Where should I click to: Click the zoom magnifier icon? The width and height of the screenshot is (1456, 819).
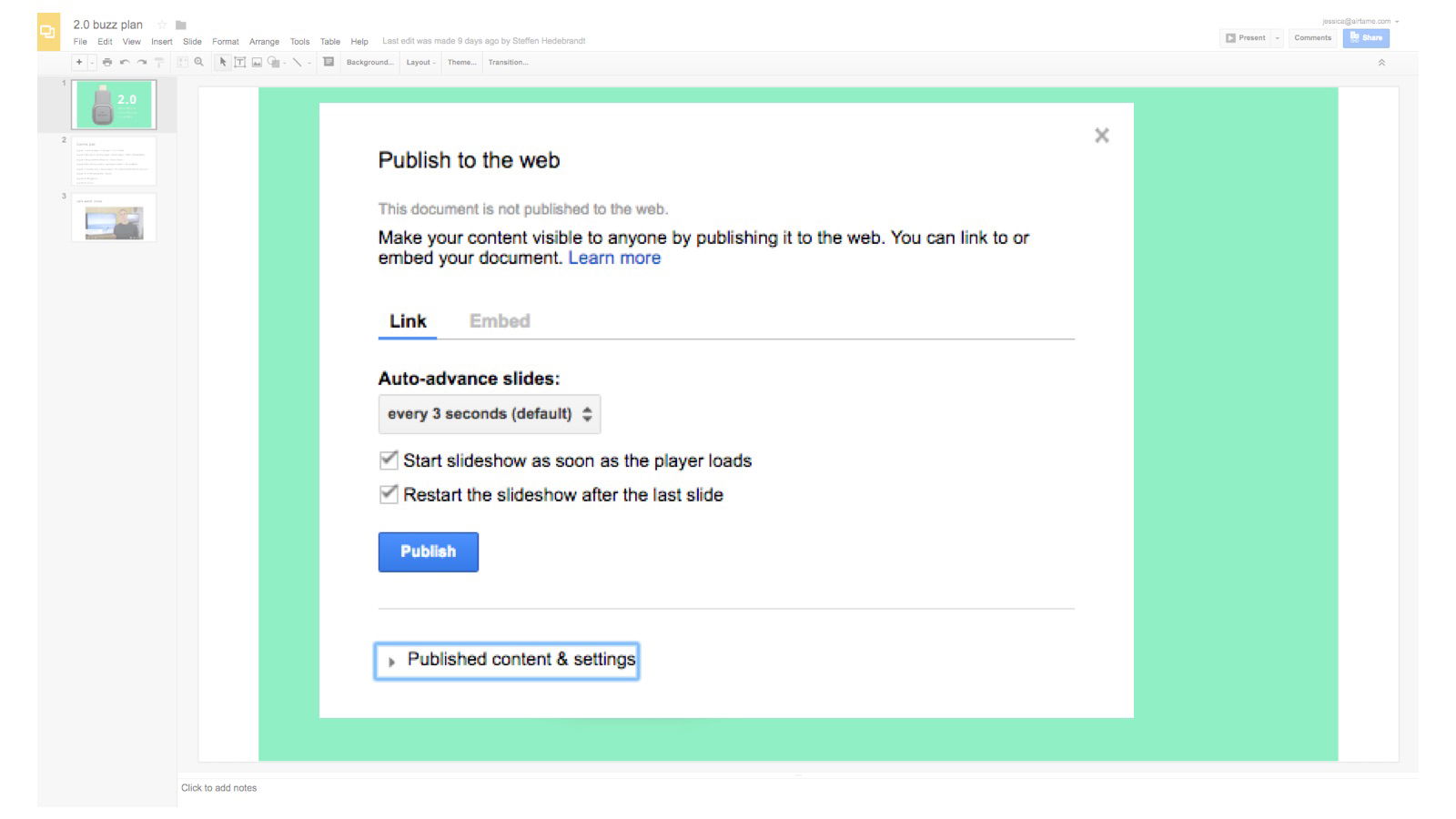click(198, 62)
